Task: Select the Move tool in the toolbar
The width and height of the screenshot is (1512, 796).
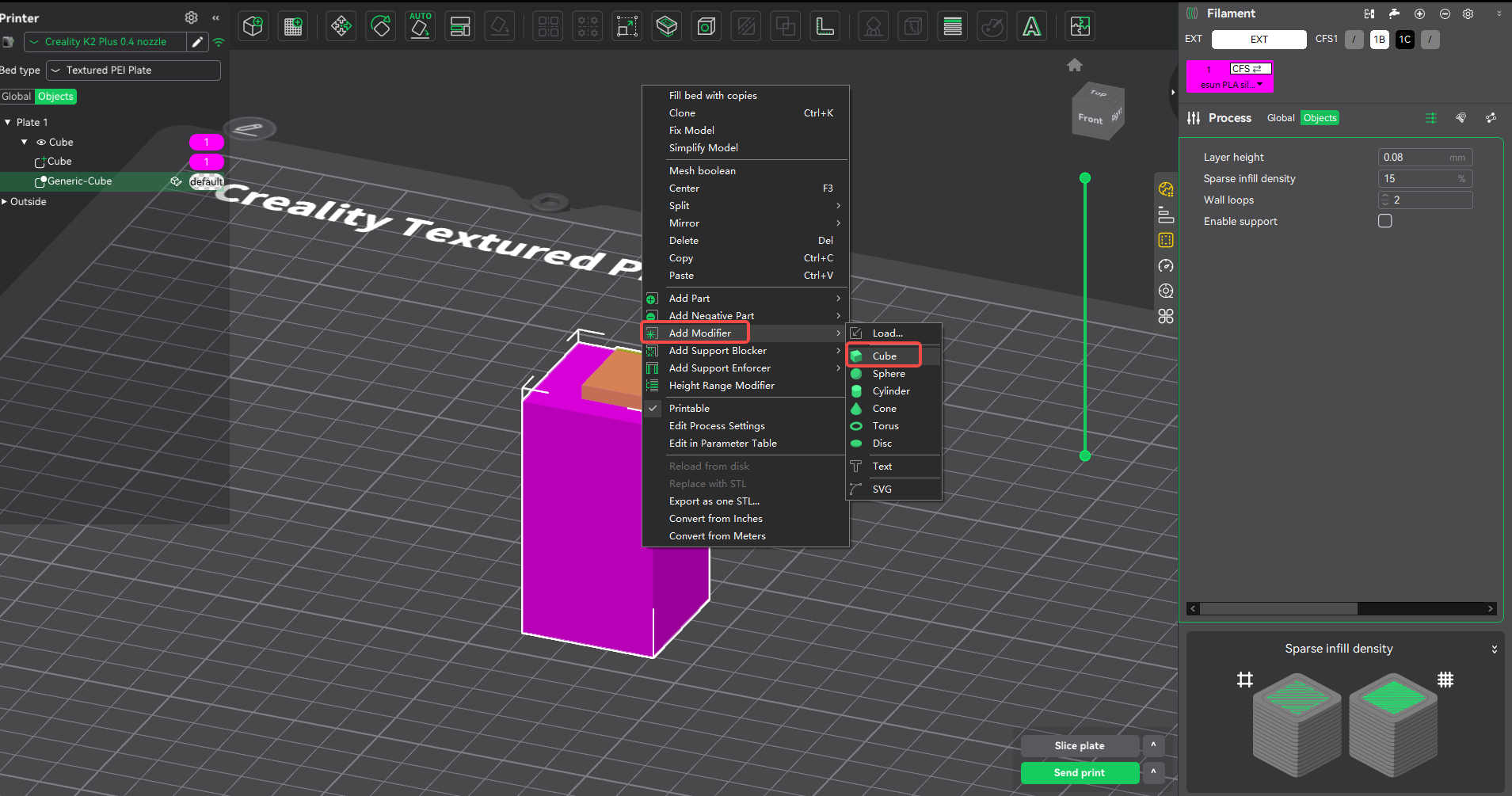Action: click(341, 26)
